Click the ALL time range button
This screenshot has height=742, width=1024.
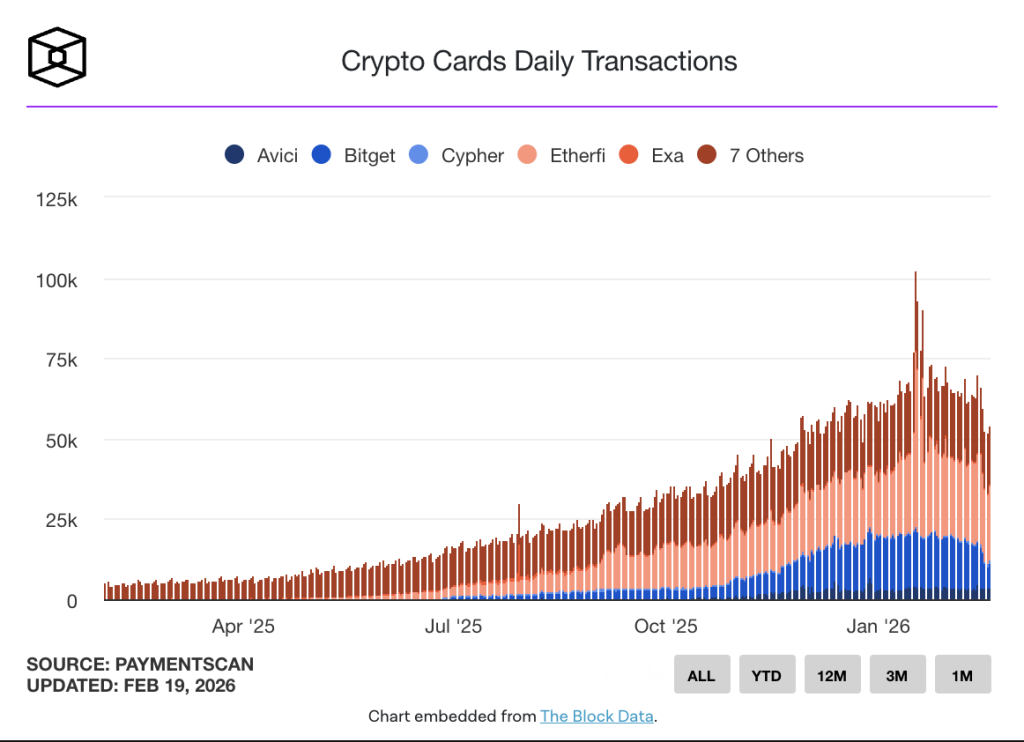(702, 674)
